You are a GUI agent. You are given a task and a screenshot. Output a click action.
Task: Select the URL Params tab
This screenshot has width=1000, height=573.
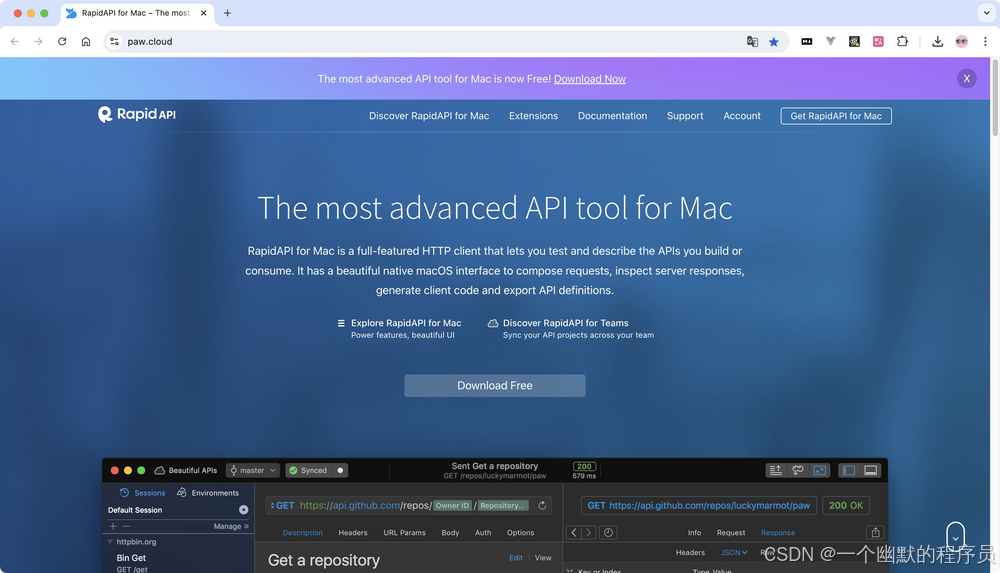(x=404, y=533)
